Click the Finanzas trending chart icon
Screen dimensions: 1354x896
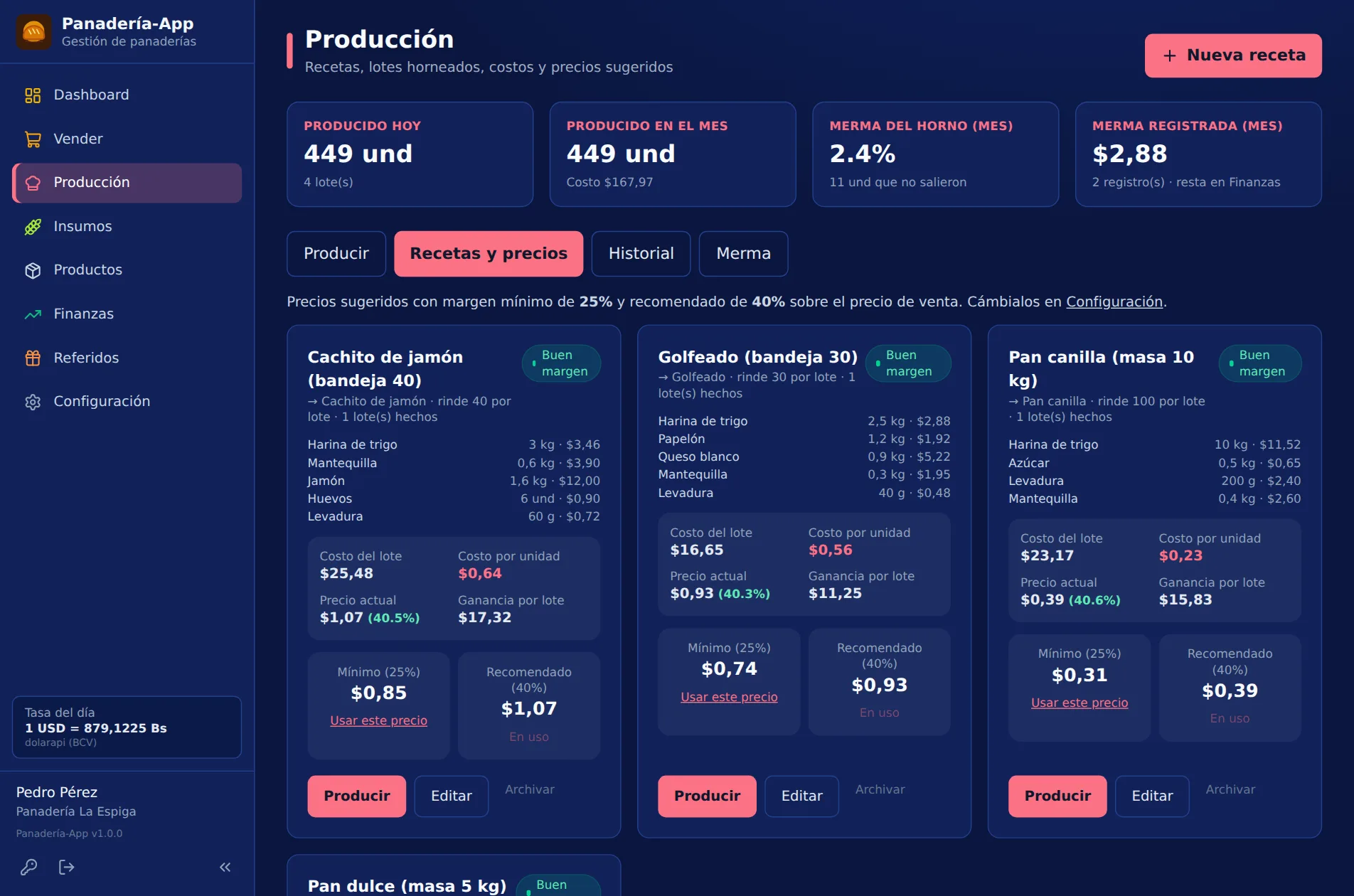point(33,314)
